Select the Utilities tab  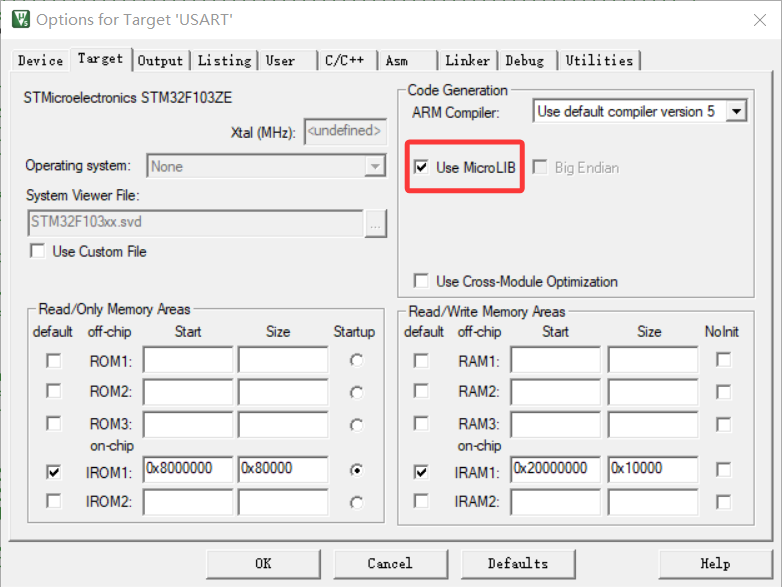pos(599,61)
